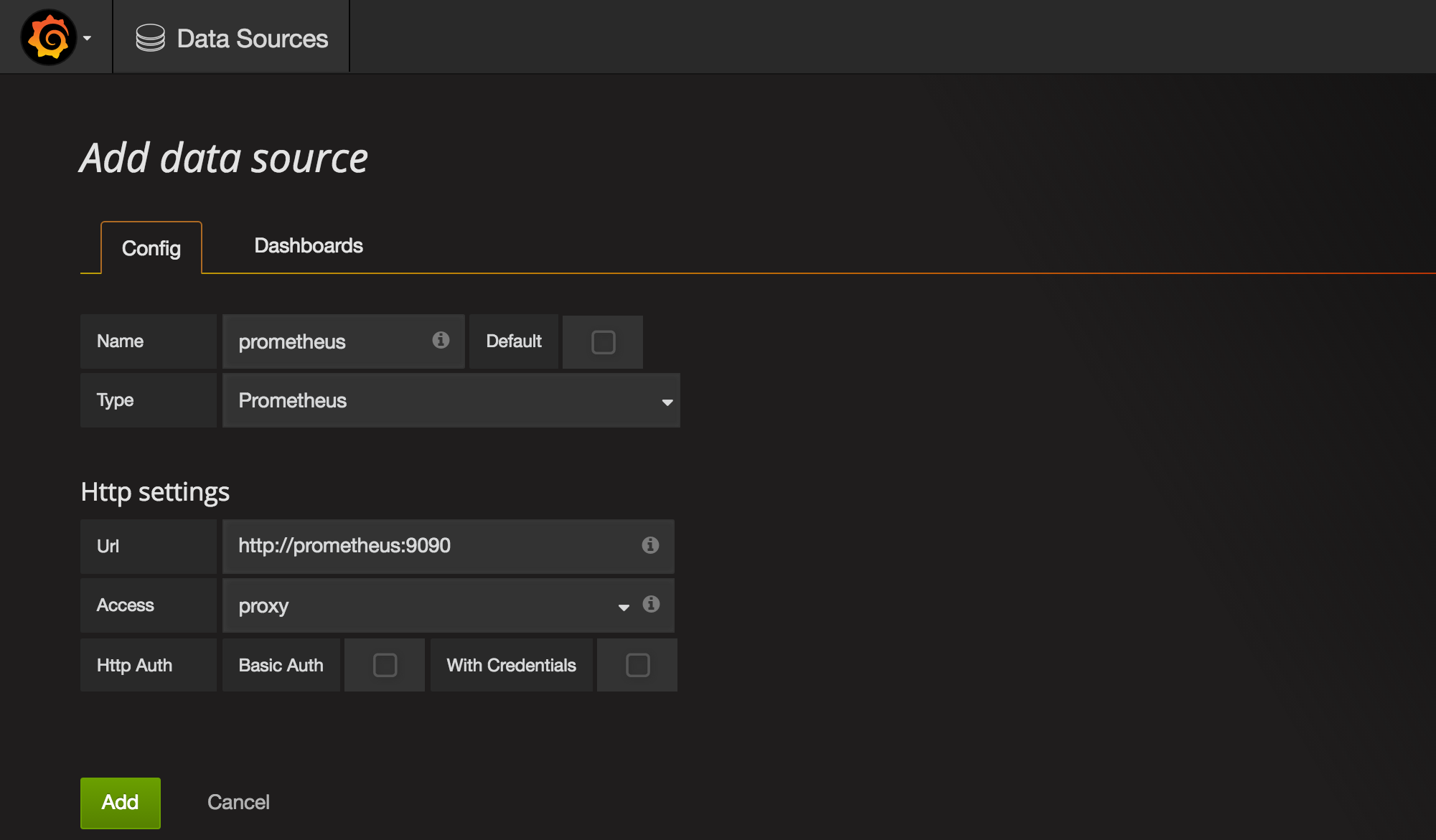
Task: Enable Basic Auth
Action: point(384,665)
